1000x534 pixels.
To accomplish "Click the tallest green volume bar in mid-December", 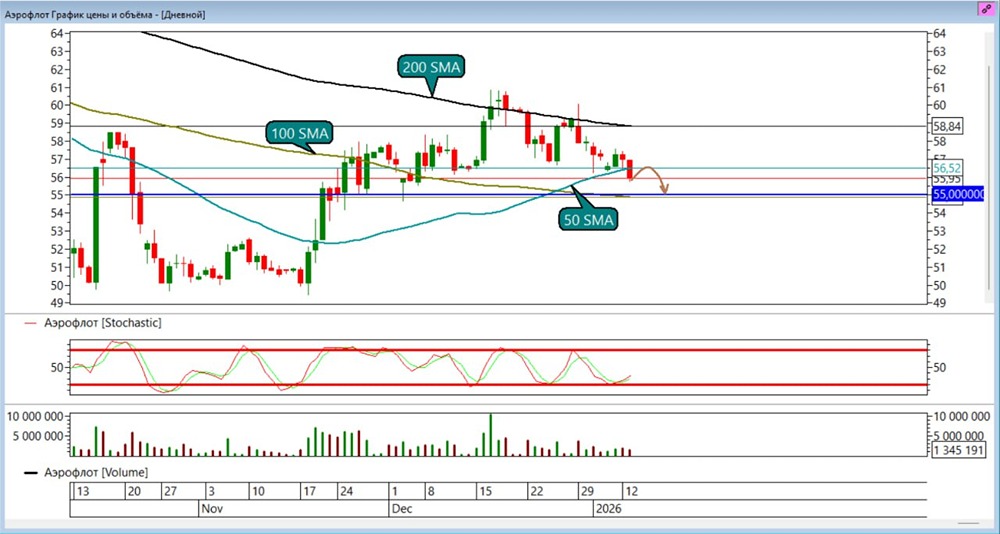I will pyautogui.click(x=490, y=434).
